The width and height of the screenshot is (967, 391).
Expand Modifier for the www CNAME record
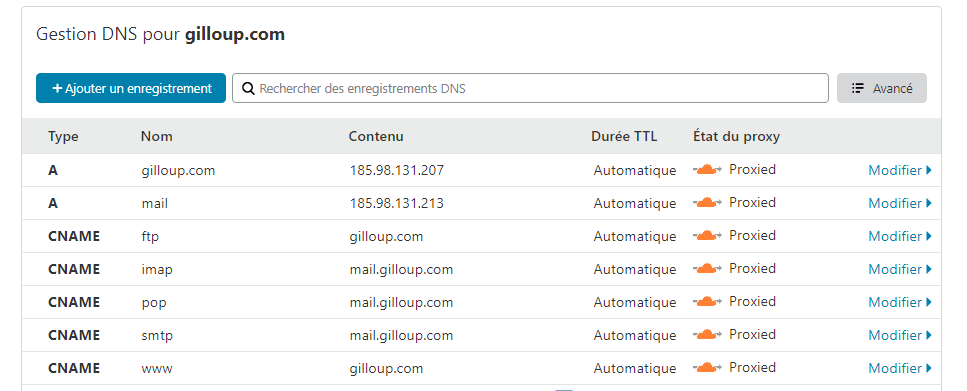tap(900, 368)
